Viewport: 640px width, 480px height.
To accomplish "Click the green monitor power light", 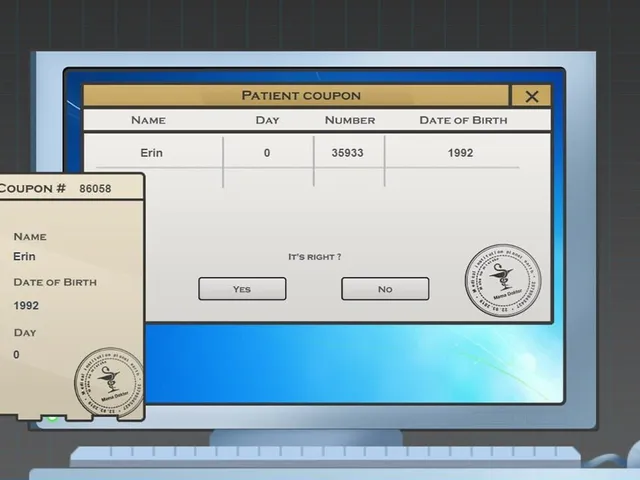I will tap(52, 418).
